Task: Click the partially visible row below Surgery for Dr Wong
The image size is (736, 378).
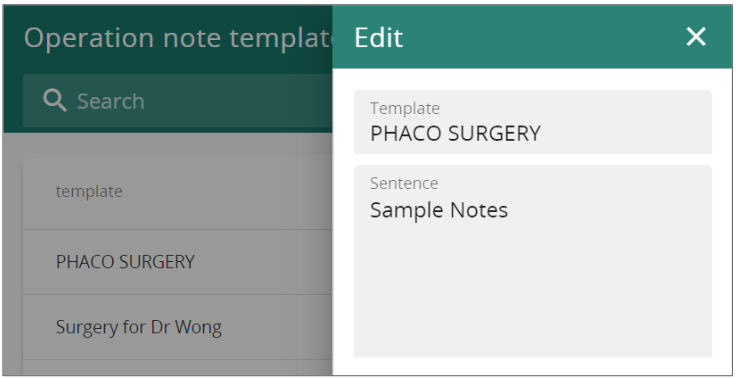Action: pos(178,368)
